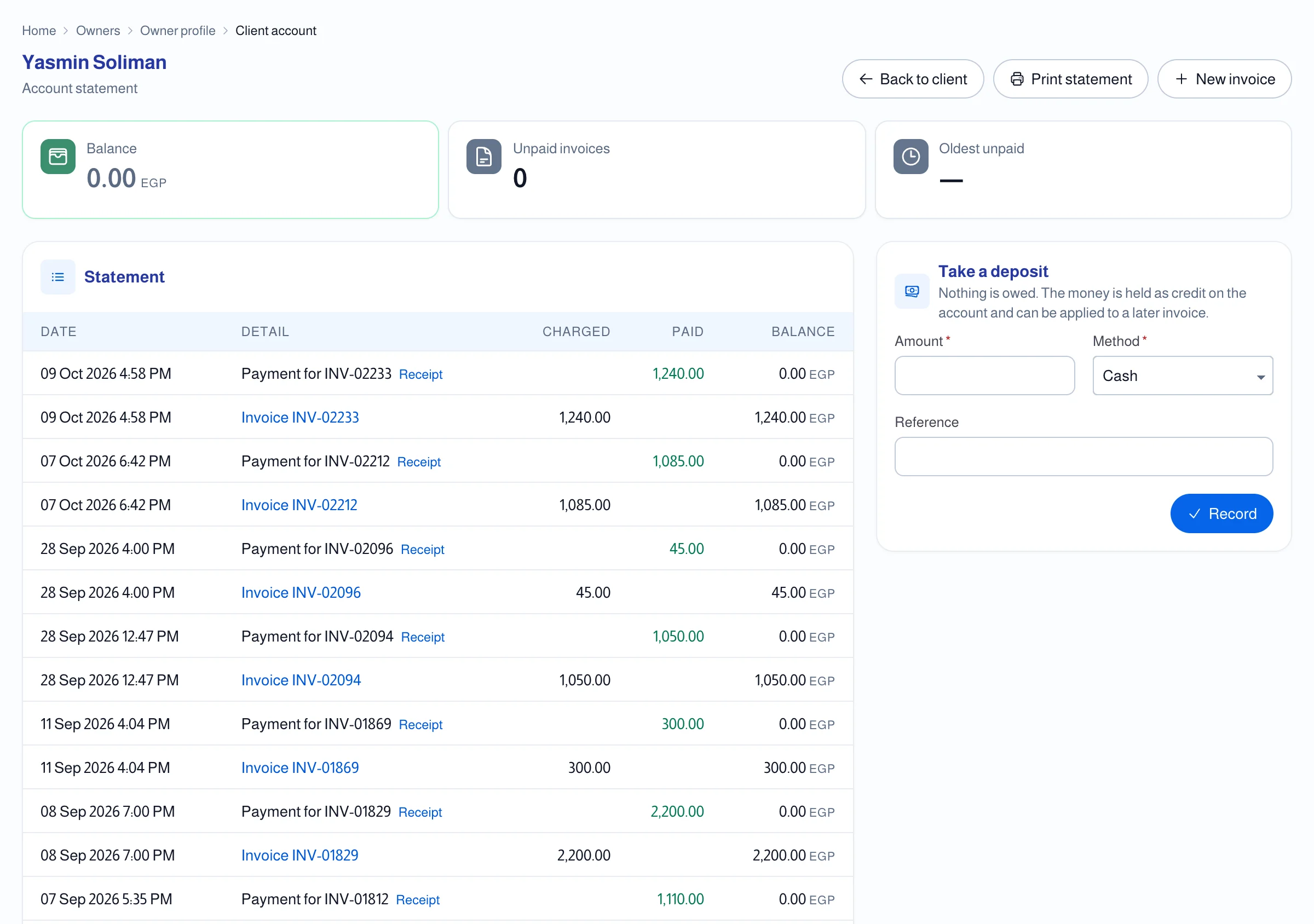Image resolution: width=1314 pixels, height=924 pixels.
Task: Open Invoice INV-02096
Action: pos(301,593)
